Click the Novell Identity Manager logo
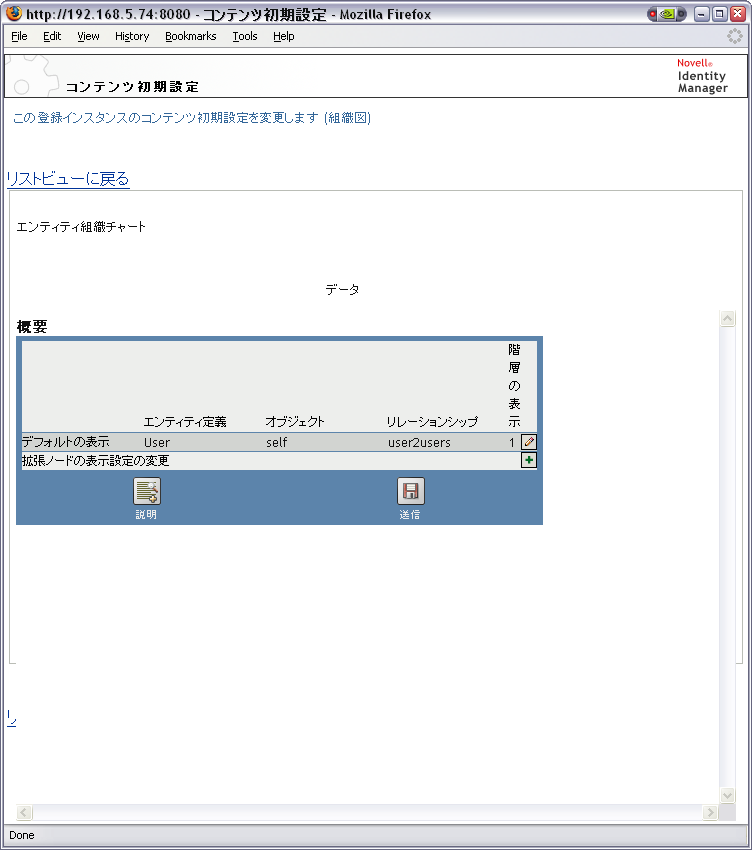Viewport: 752px width, 850px height. coord(703,76)
